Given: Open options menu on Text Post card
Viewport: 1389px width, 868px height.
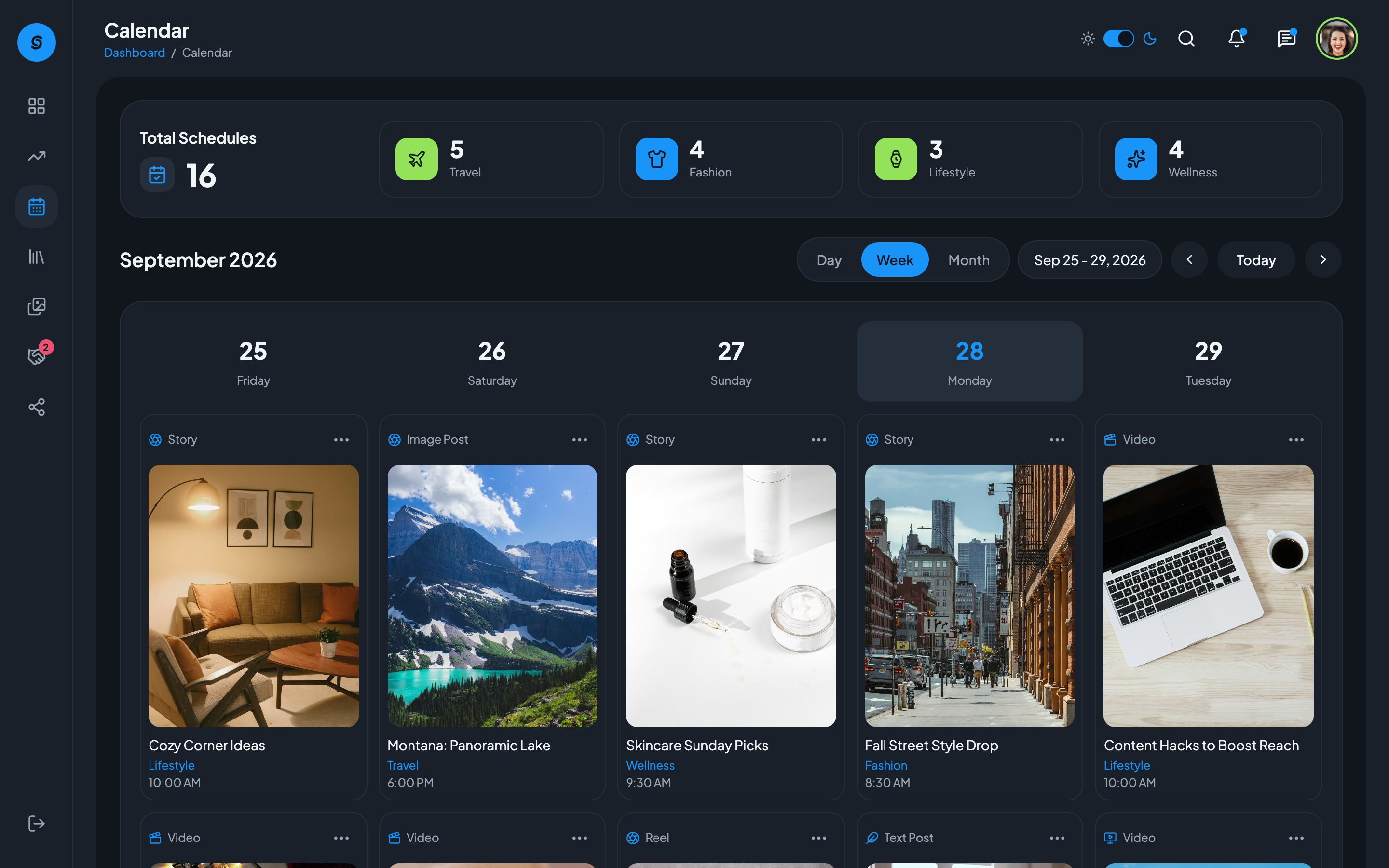Looking at the screenshot, I should tap(1057, 838).
